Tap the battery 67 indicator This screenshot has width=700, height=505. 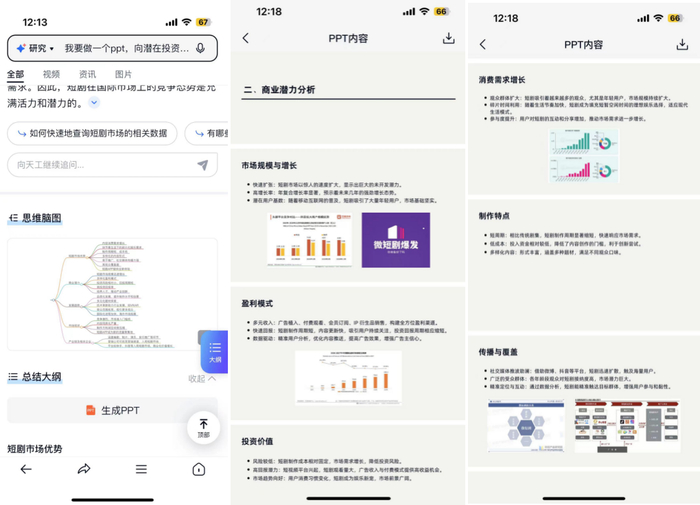coord(203,22)
